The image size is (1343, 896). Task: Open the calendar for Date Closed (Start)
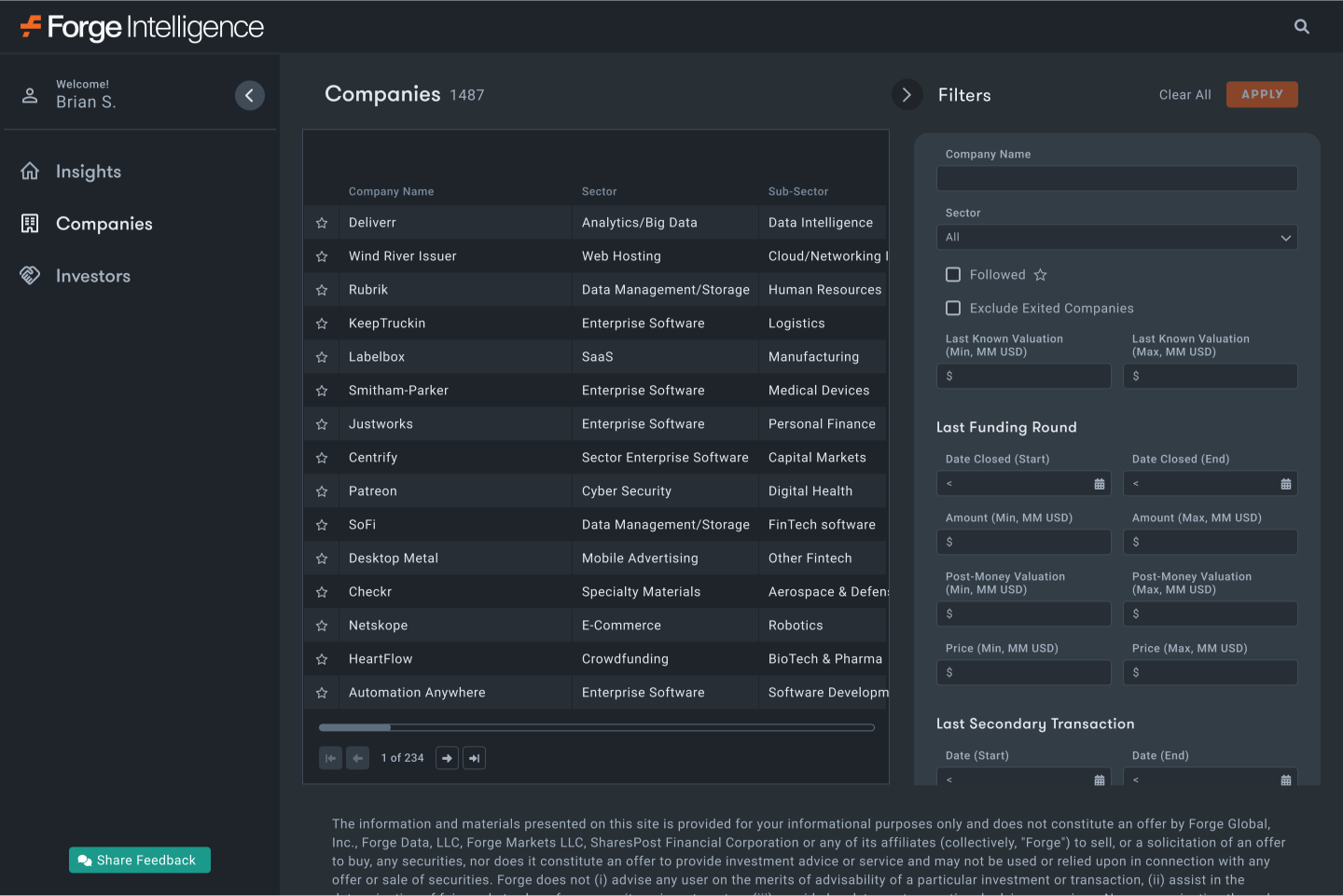[1101, 483]
